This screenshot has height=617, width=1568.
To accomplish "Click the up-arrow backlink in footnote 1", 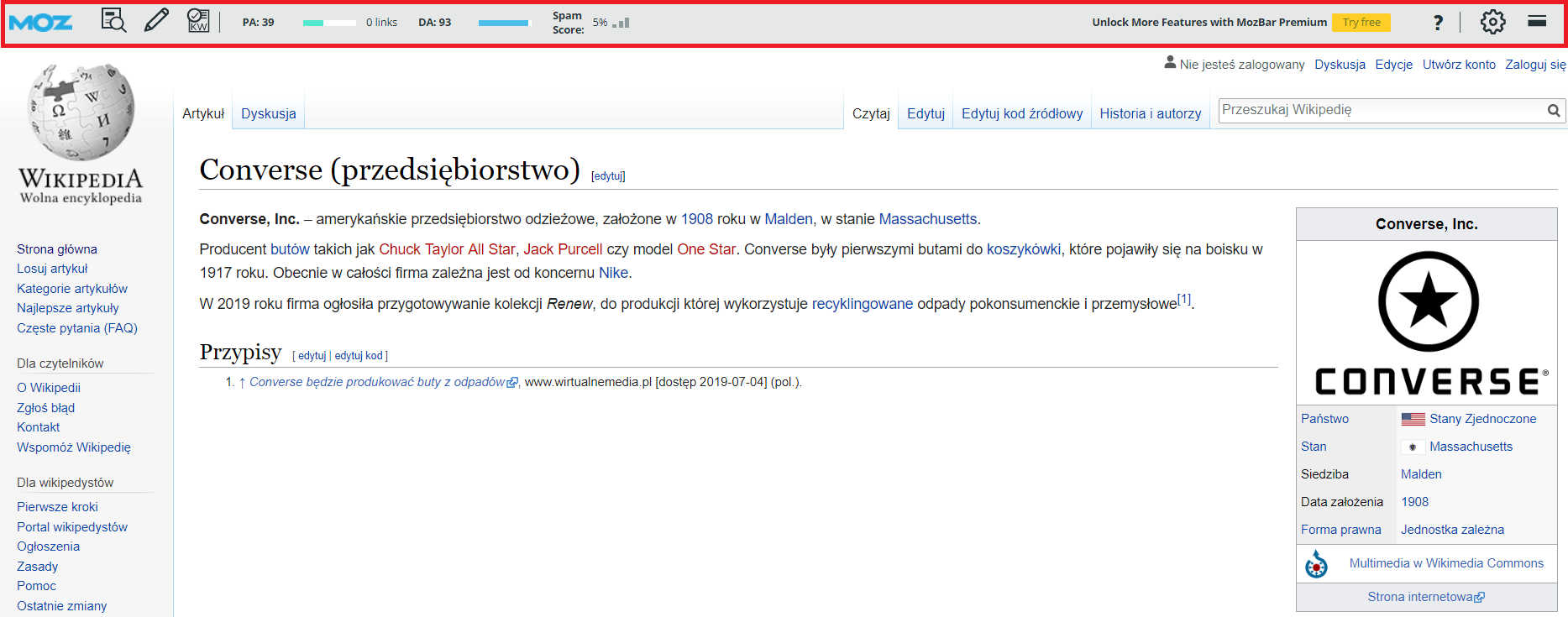I will pyautogui.click(x=242, y=382).
